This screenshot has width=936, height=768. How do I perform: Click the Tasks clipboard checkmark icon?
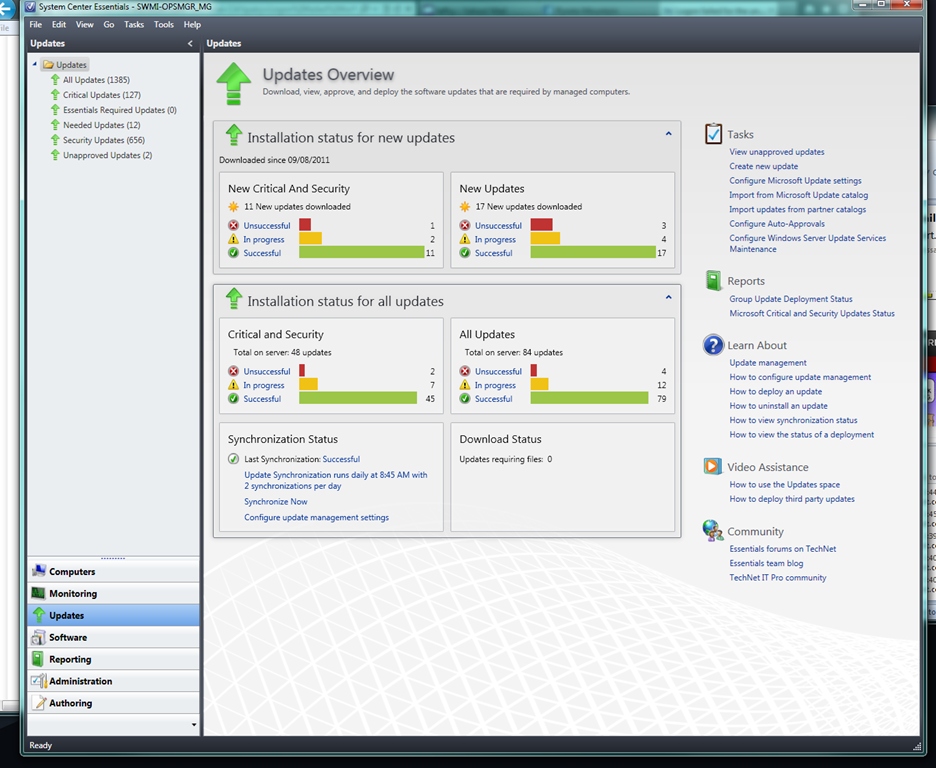tap(713, 134)
